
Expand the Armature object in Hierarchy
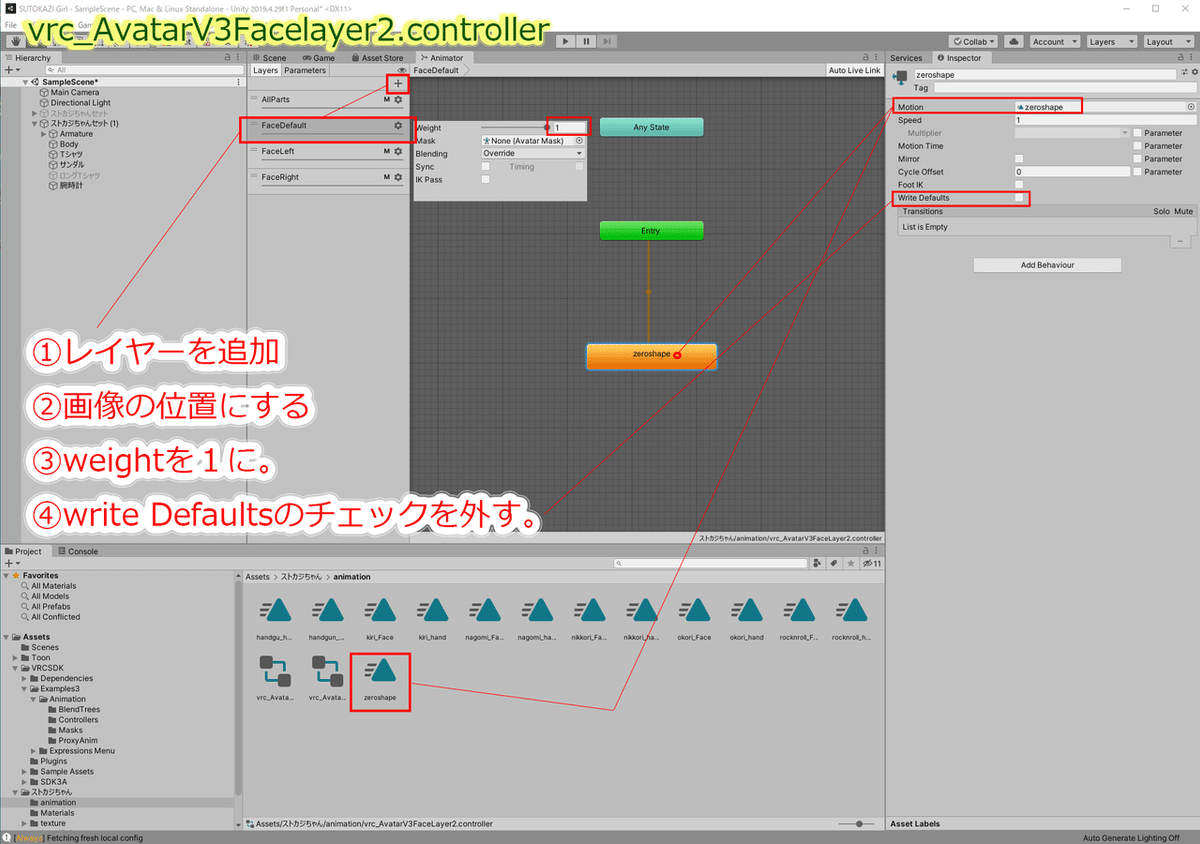[x=44, y=134]
